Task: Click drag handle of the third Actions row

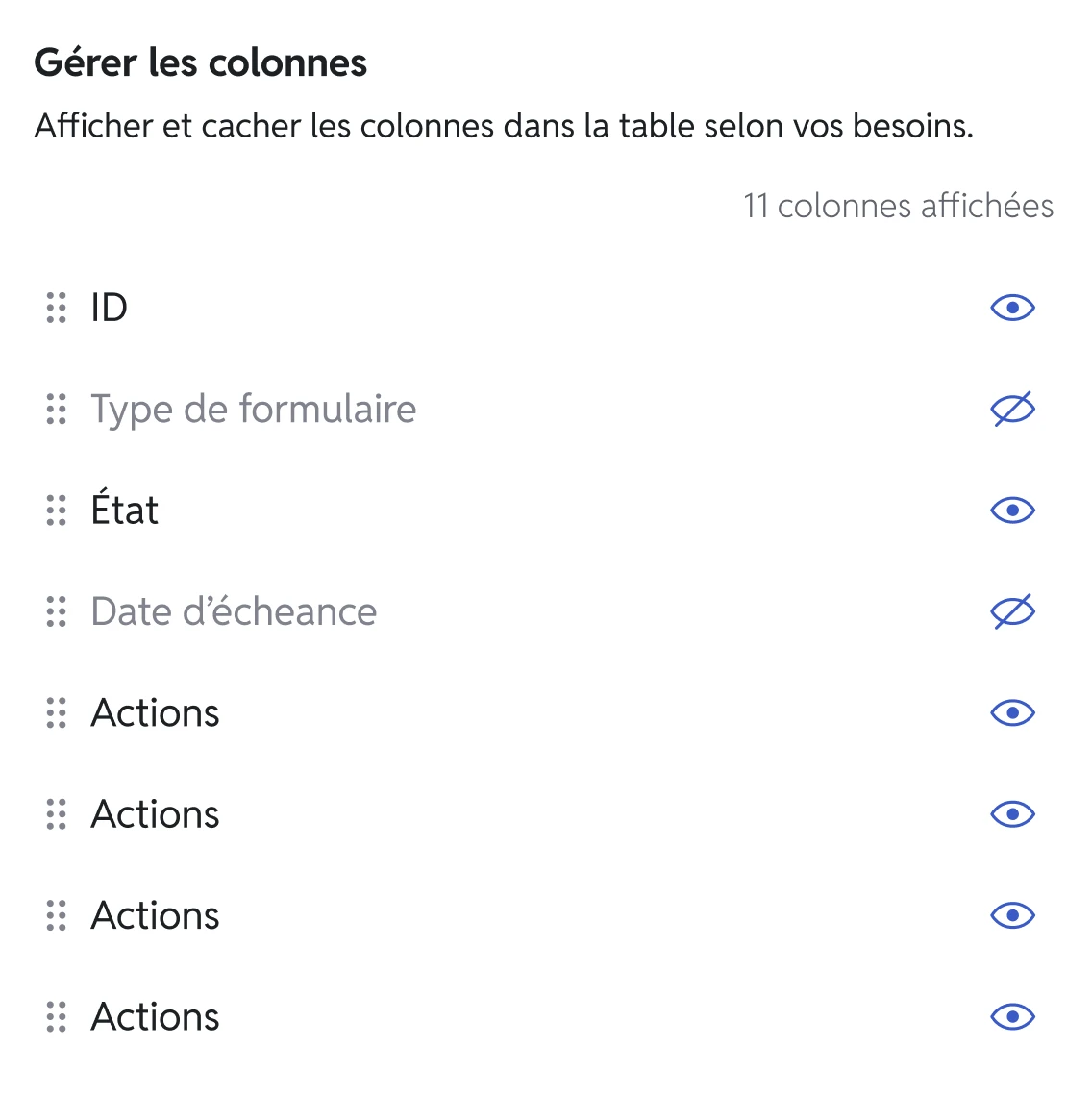Action: tap(56, 915)
